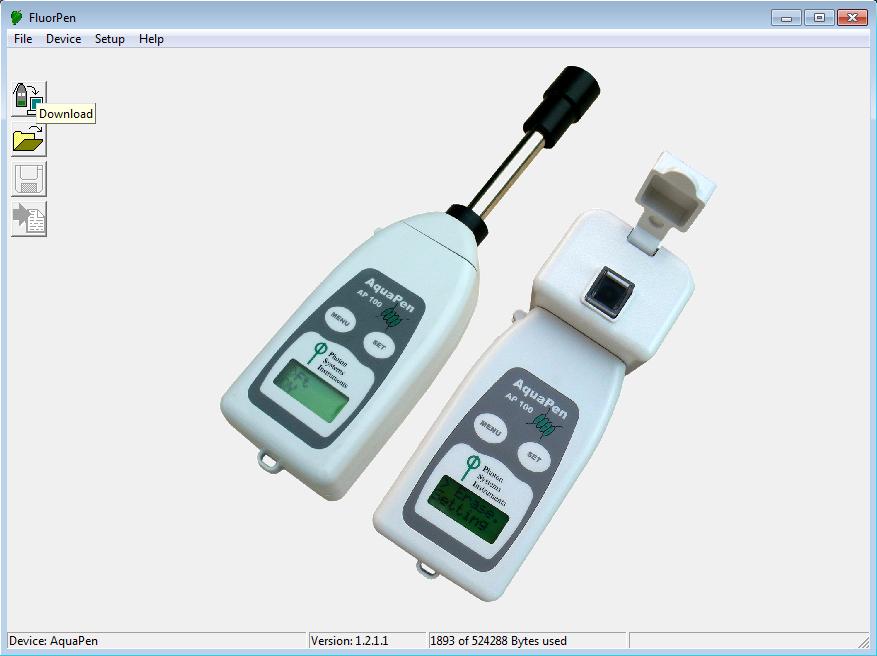The image size is (877, 656).
Task: Click the Download data from device icon
Action: pyautogui.click(x=29, y=98)
